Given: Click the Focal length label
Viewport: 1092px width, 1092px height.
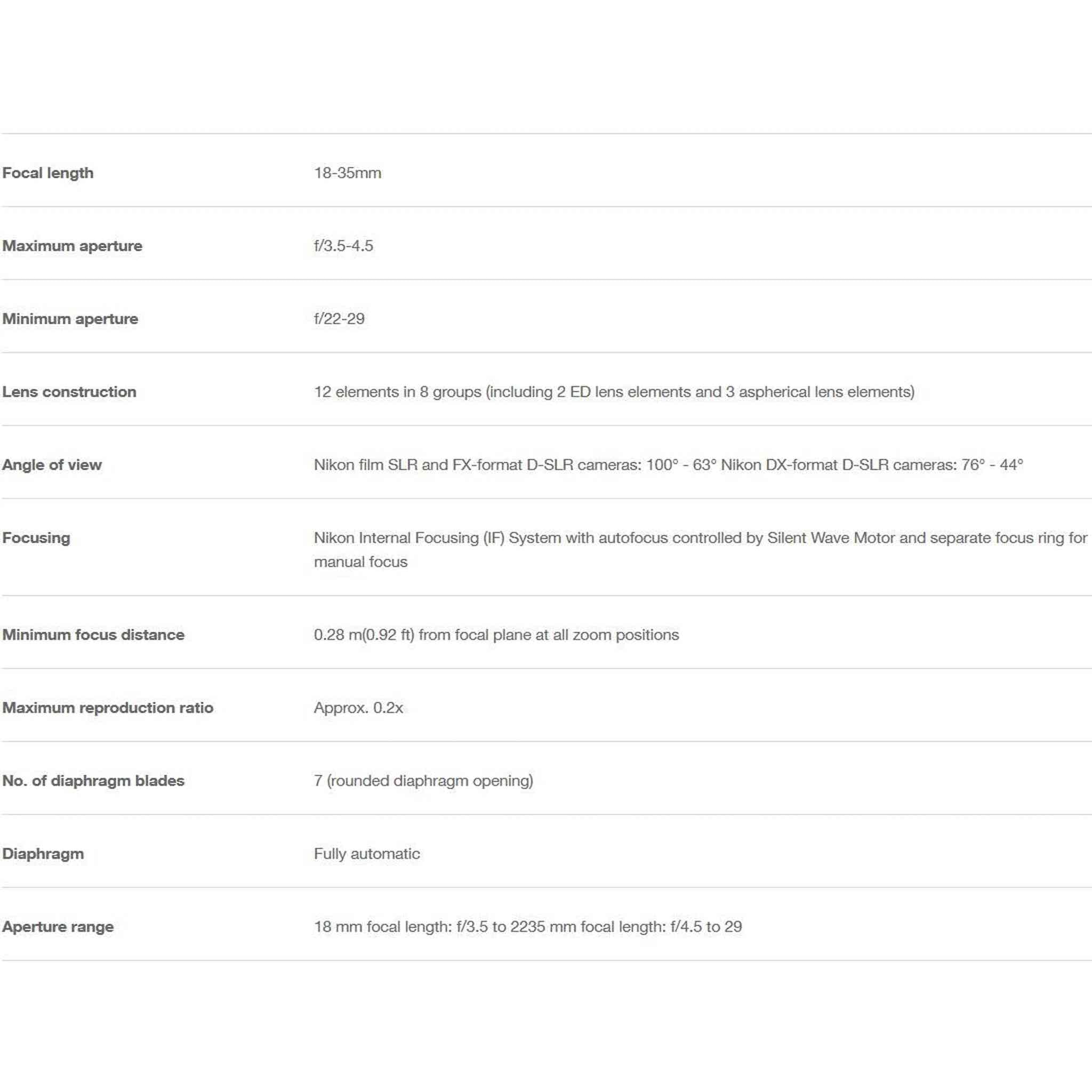Looking at the screenshot, I should tap(48, 173).
